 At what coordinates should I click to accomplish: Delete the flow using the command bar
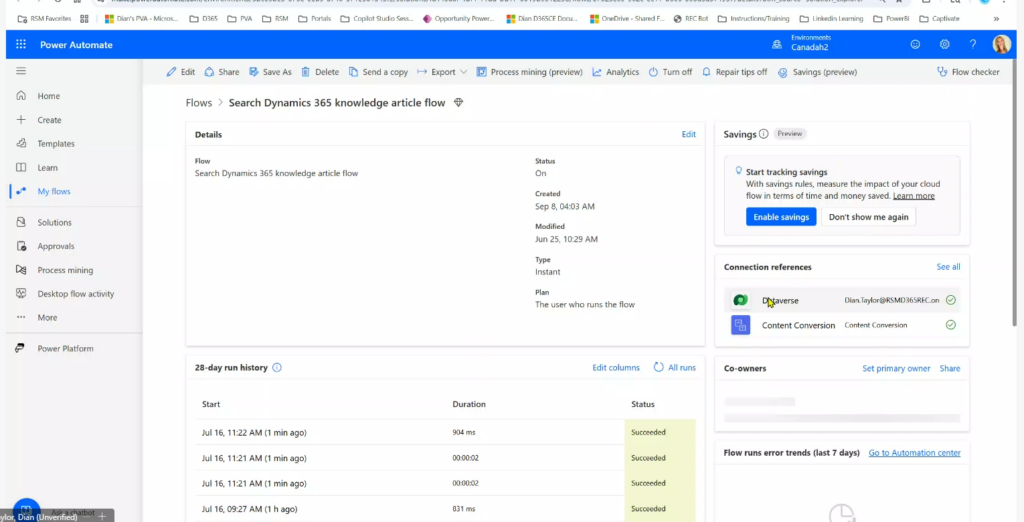coord(320,72)
